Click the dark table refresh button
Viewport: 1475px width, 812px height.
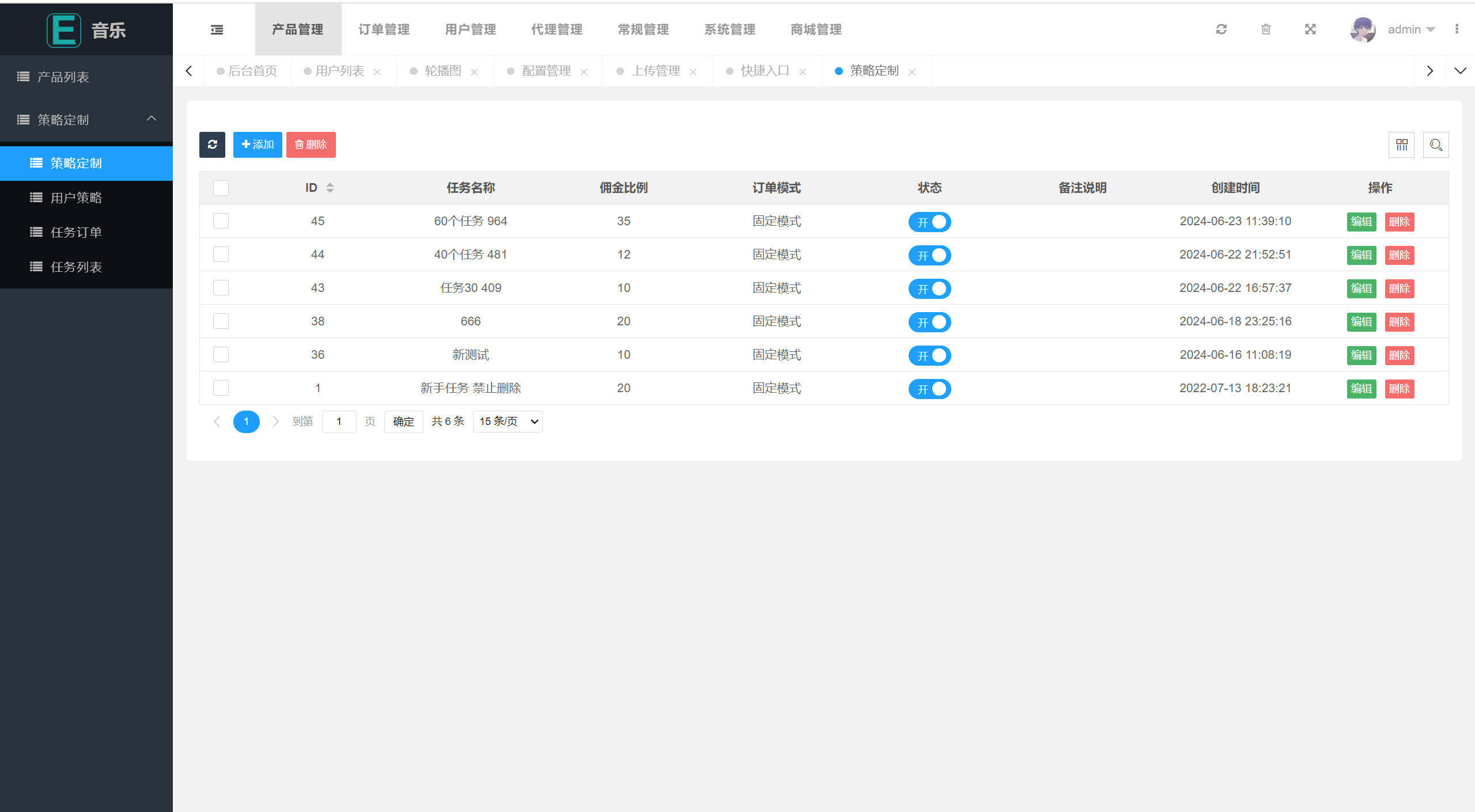(212, 145)
